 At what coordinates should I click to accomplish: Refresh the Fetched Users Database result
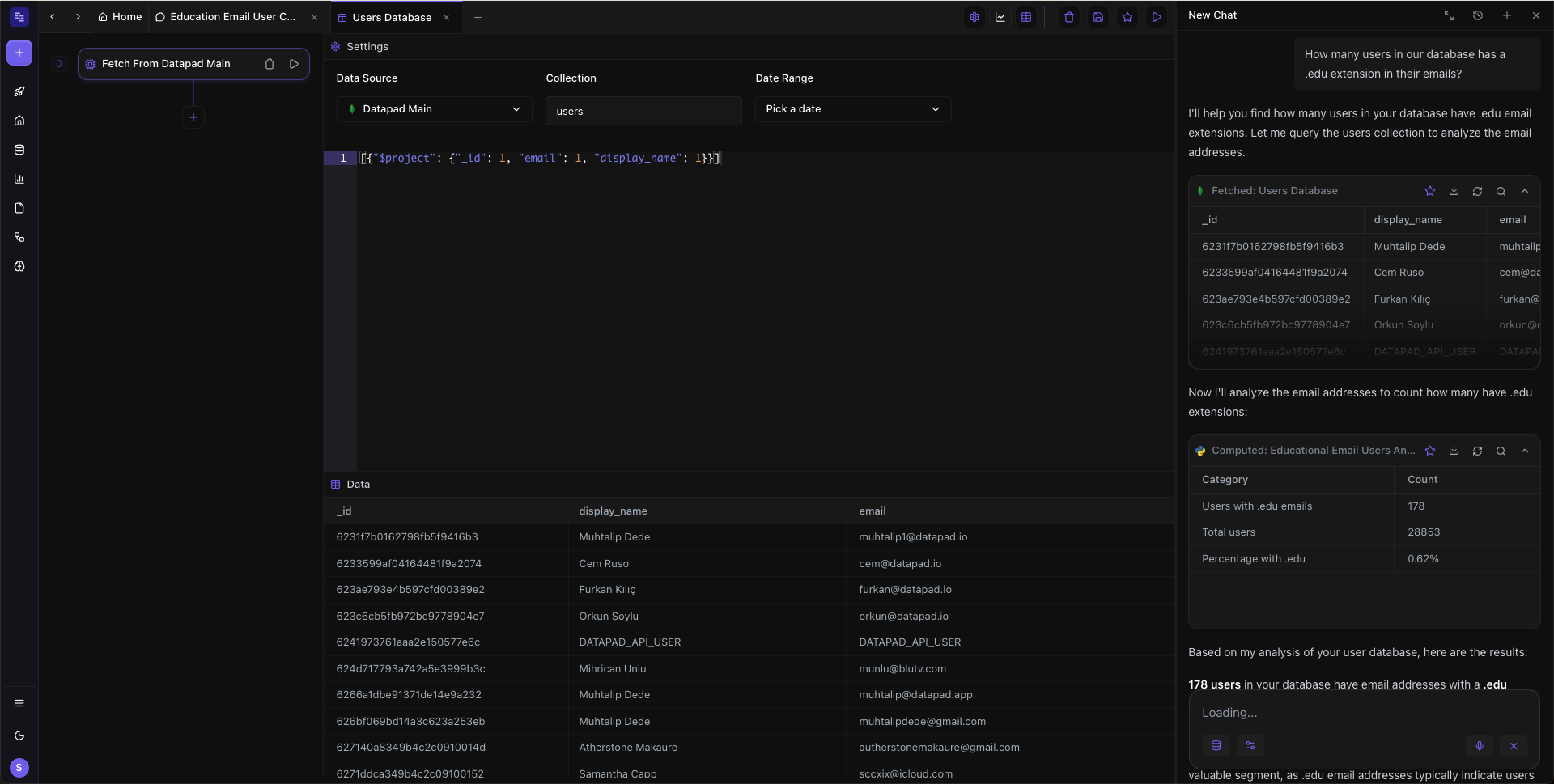1477,191
